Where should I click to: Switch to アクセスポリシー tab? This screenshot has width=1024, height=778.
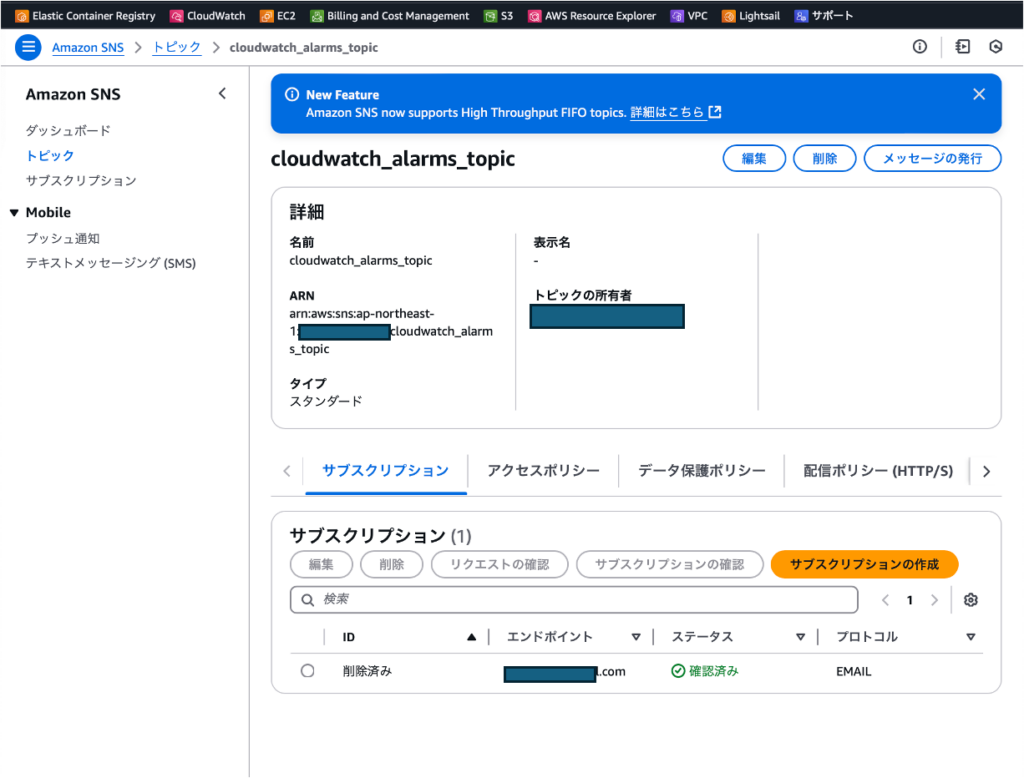543,471
